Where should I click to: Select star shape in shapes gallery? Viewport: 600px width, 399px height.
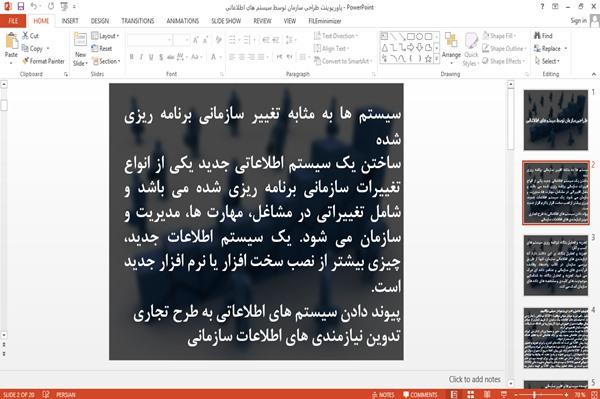[x=429, y=59]
